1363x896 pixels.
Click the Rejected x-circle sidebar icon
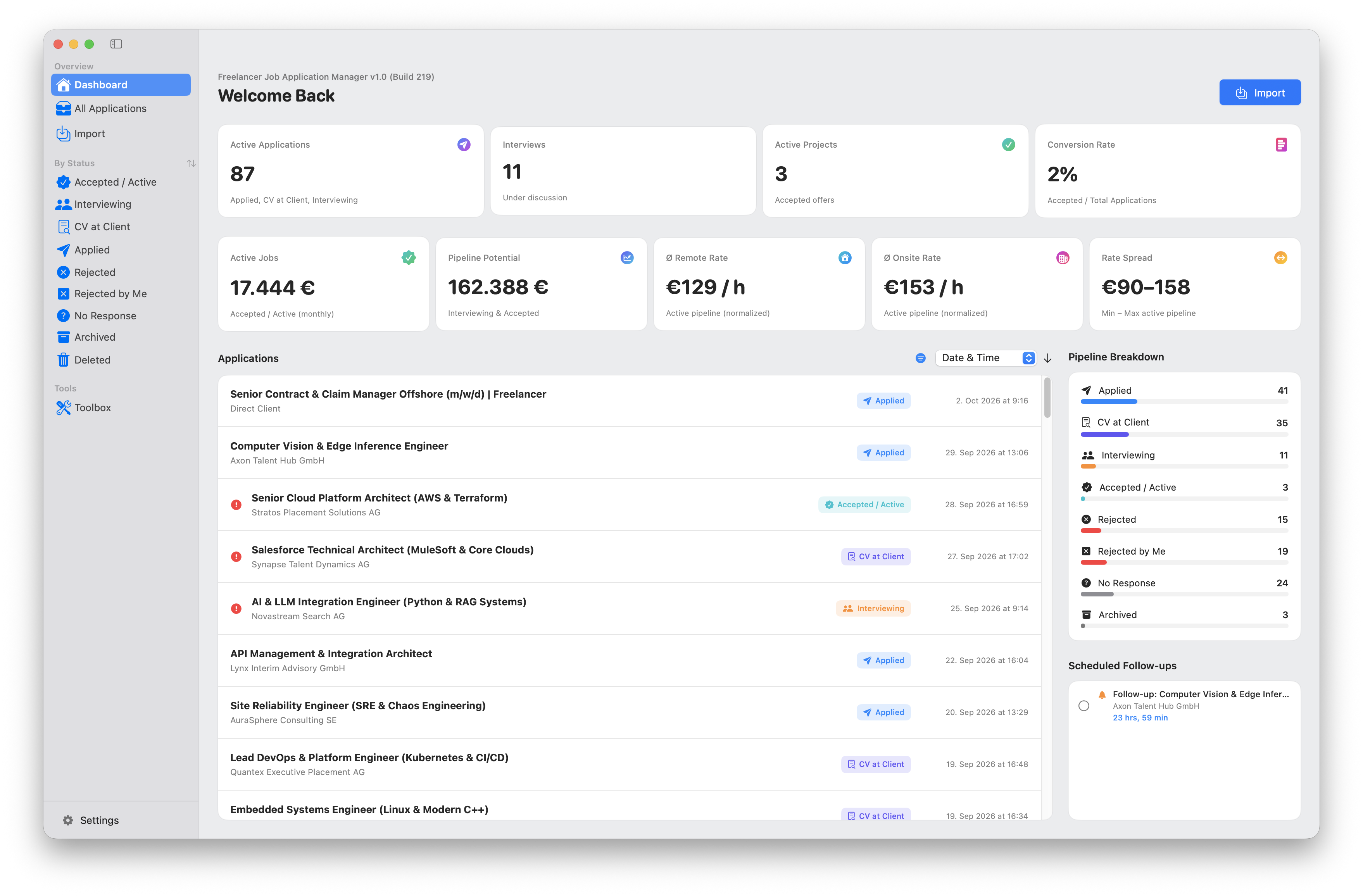(64, 272)
